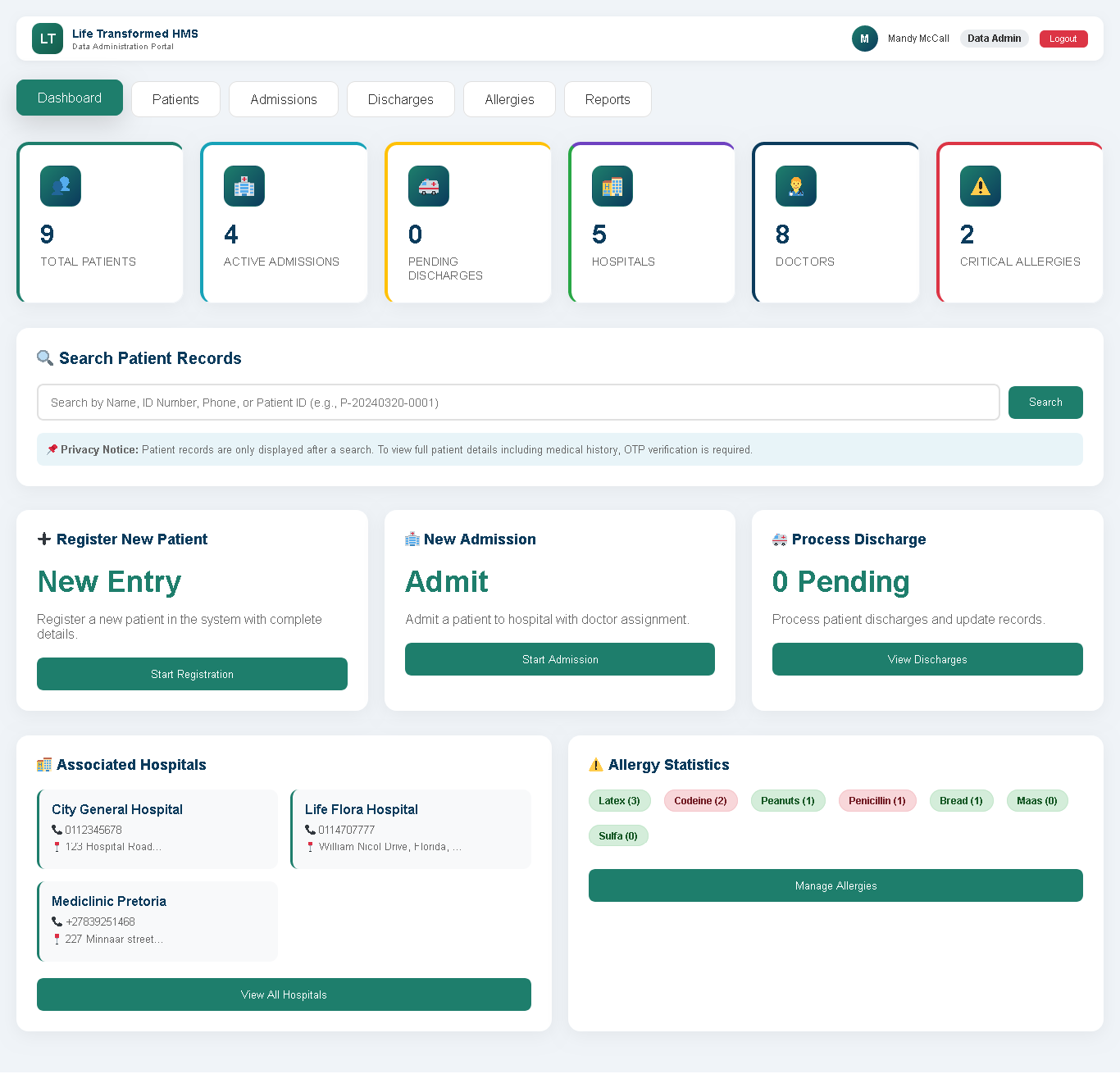
Task: Click the "Admit" heading
Action: point(447,581)
